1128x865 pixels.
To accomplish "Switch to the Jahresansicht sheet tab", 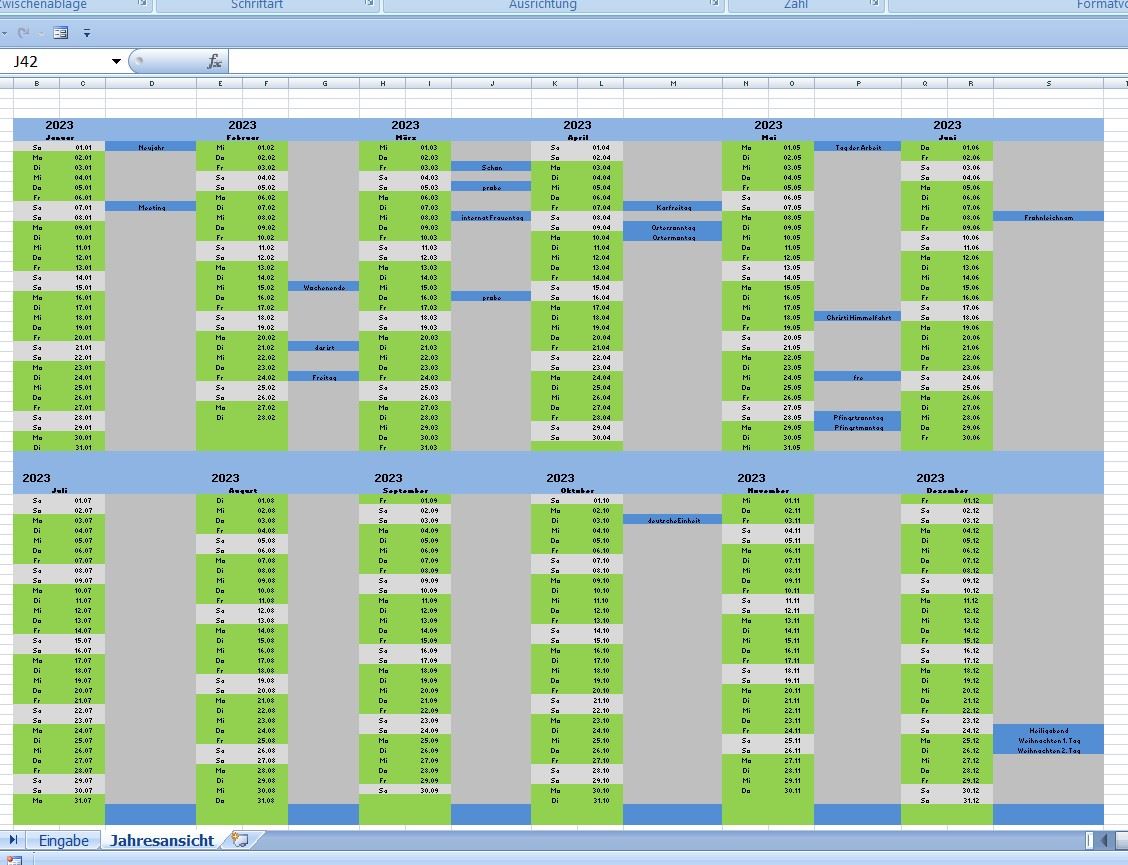I will 160,841.
